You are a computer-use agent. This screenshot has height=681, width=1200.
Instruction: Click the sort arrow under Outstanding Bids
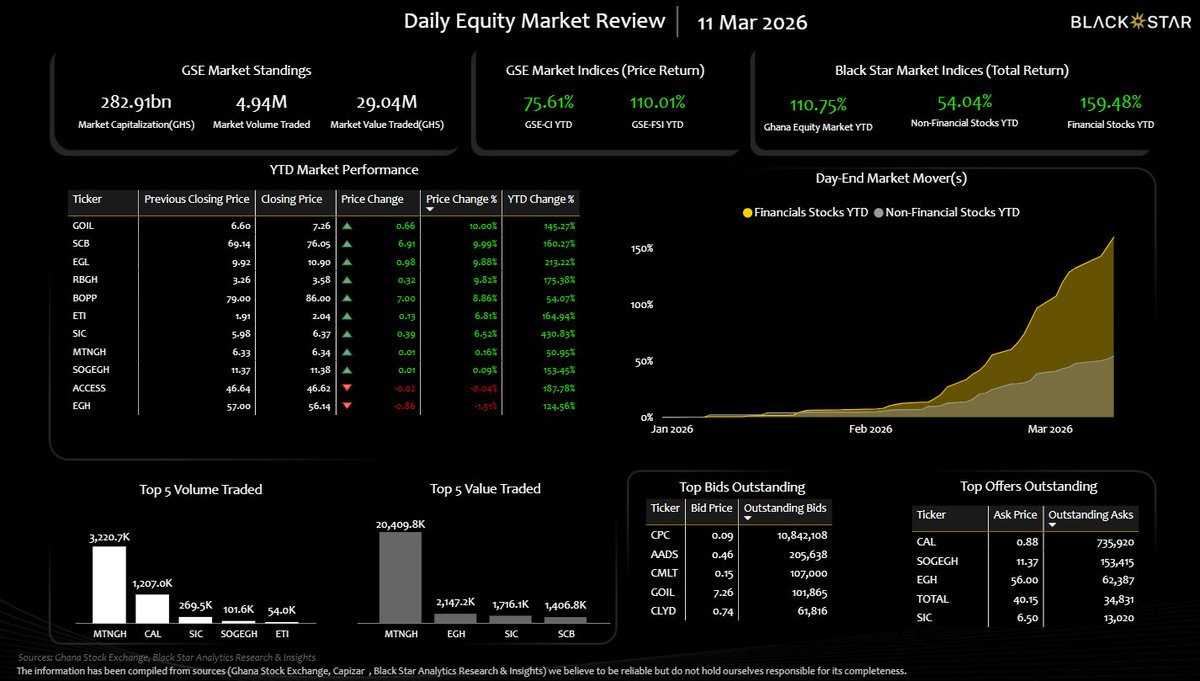[750, 520]
